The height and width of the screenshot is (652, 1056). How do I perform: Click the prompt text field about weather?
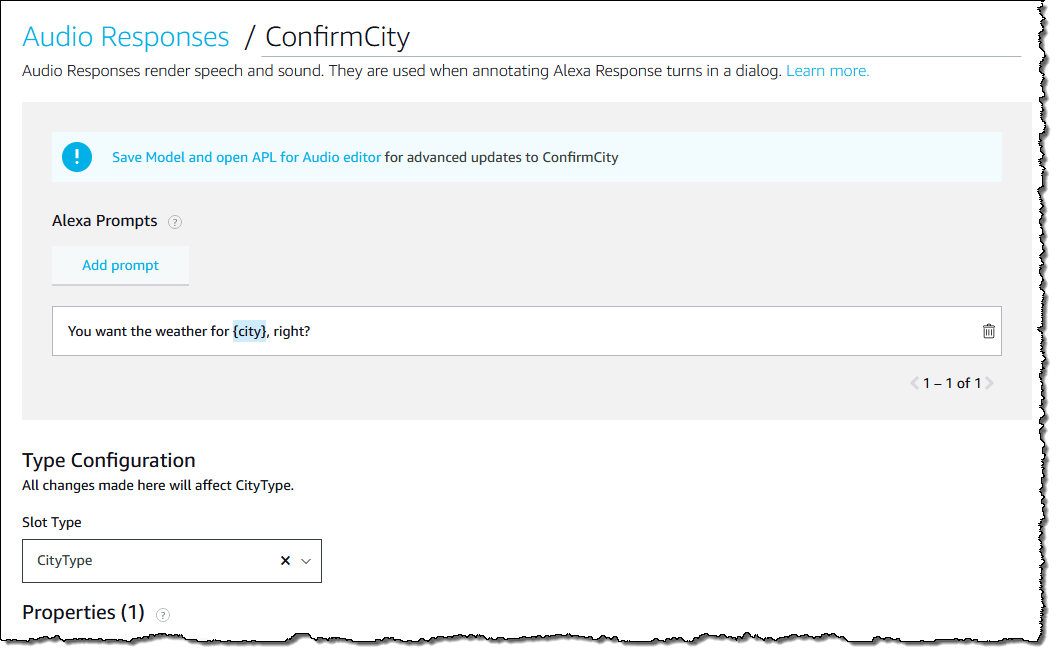527,331
